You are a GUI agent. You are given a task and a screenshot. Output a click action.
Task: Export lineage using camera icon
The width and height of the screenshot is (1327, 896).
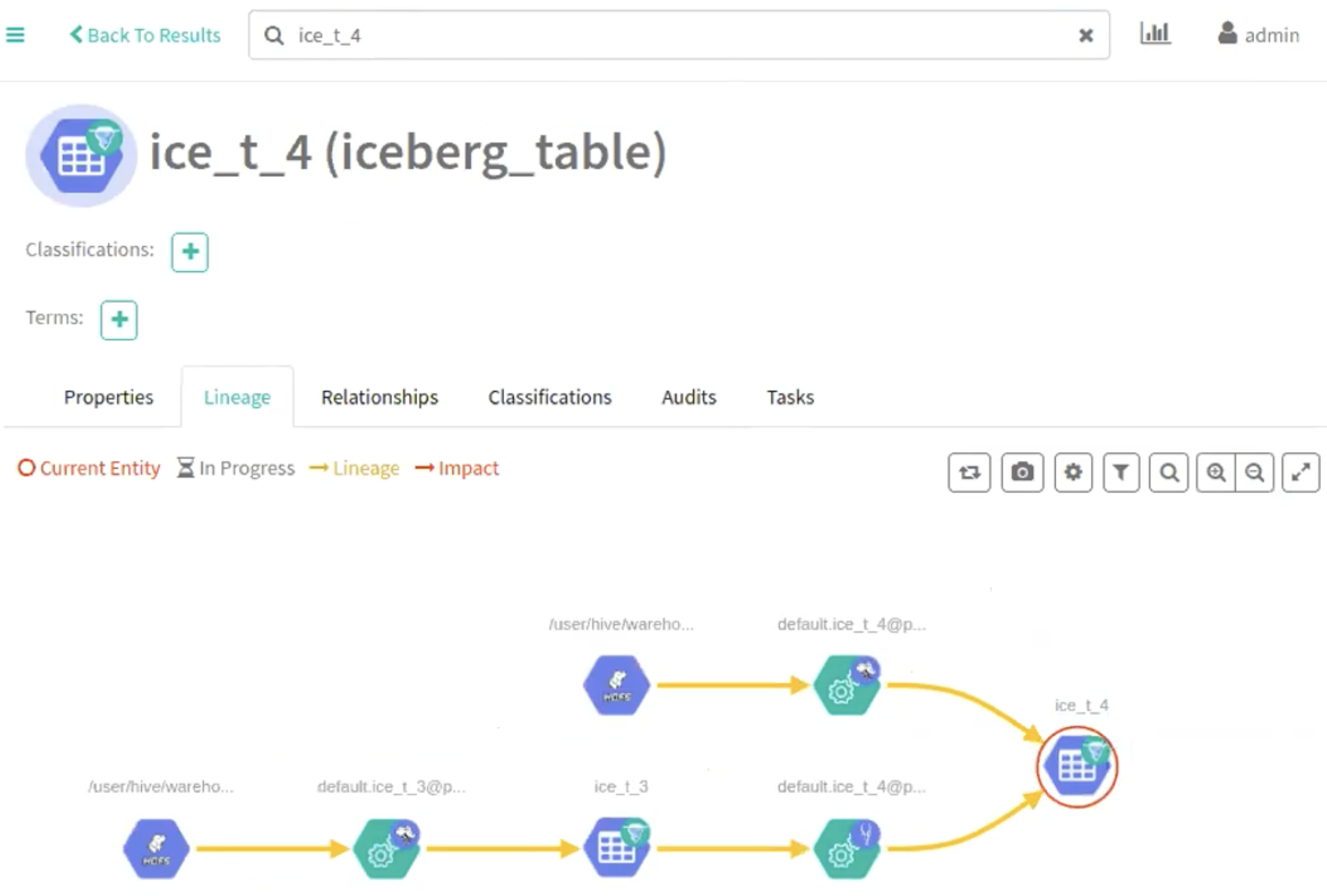coord(1022,473)
